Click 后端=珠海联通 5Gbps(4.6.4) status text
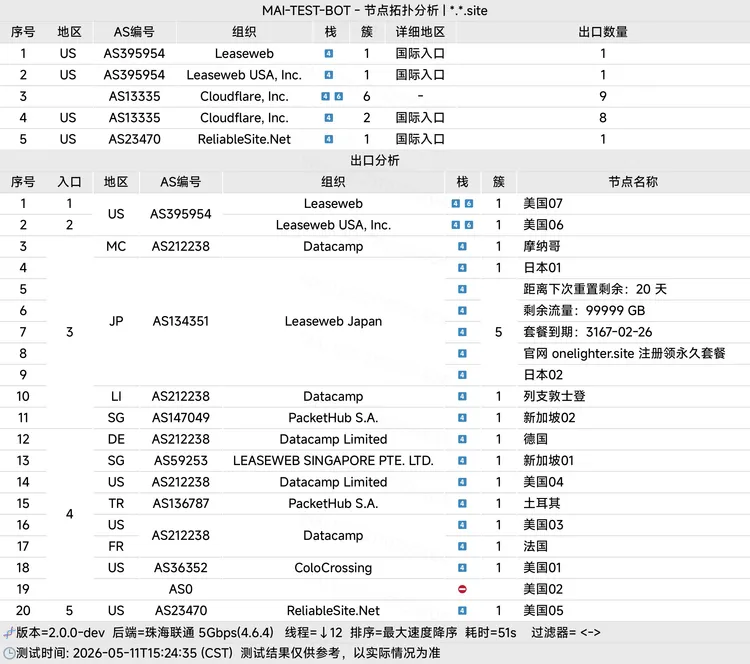The height and width of the screenshot is (664, 750). coord(193,633)
